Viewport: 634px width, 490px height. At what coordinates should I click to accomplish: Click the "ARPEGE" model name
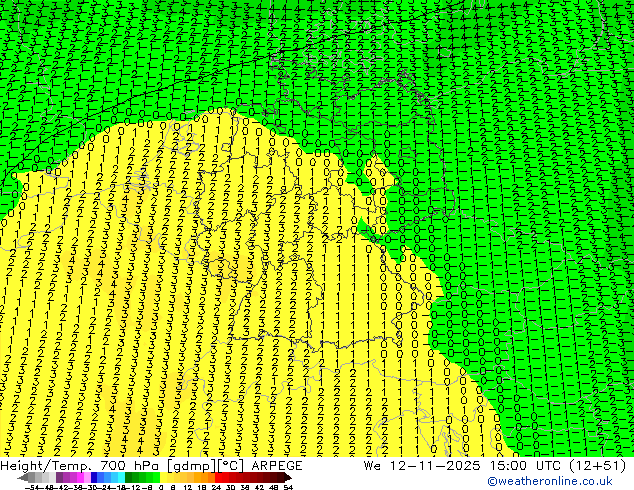(x=277, y=466)
